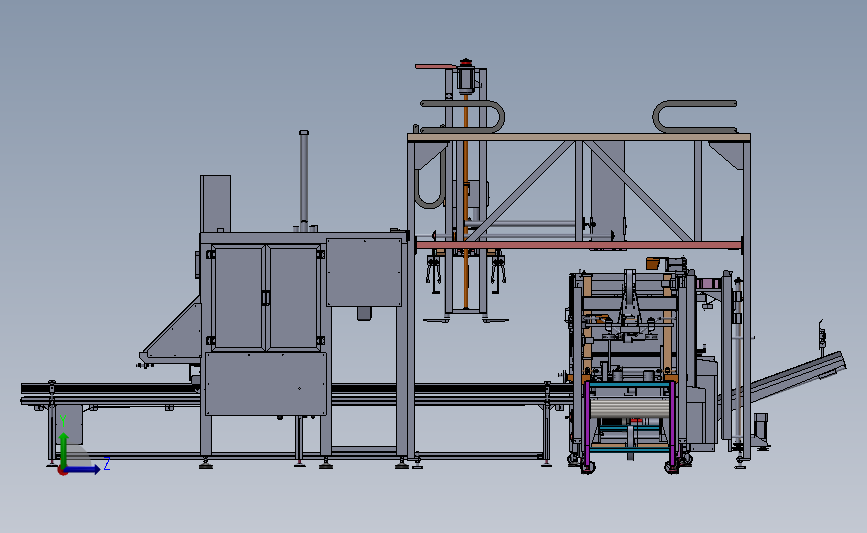Viewport: 867px width, 533px height.
Task: Select the upper-right enclosure box panel
Action: point(364,272)
